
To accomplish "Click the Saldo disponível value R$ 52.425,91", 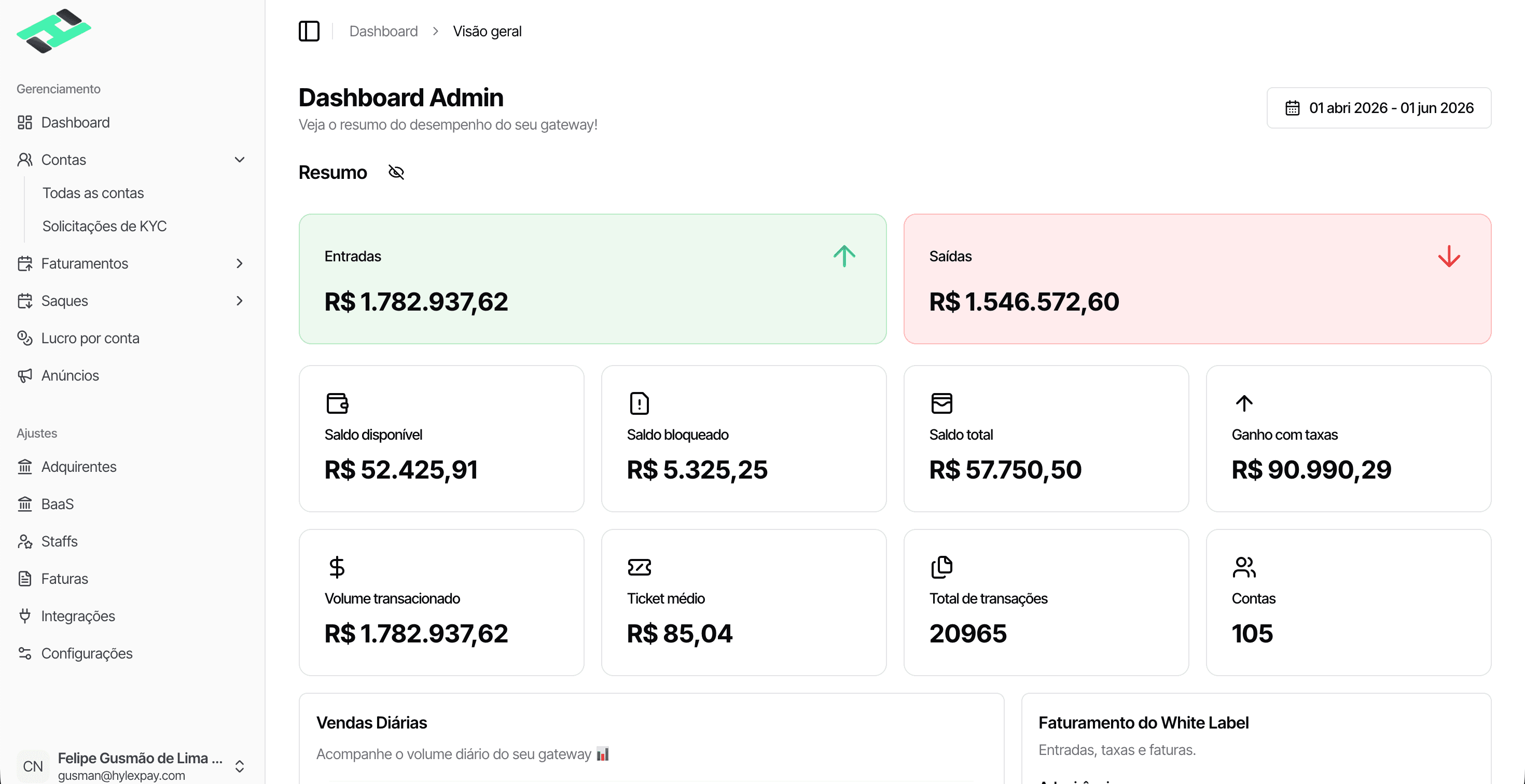I will (401, 469).
